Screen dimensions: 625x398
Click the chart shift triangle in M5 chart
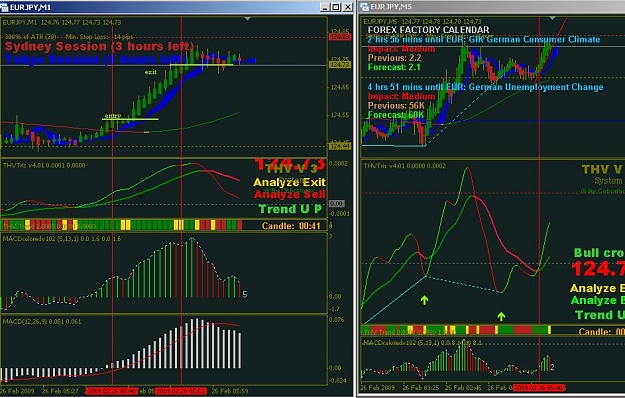tap(552, 18)
